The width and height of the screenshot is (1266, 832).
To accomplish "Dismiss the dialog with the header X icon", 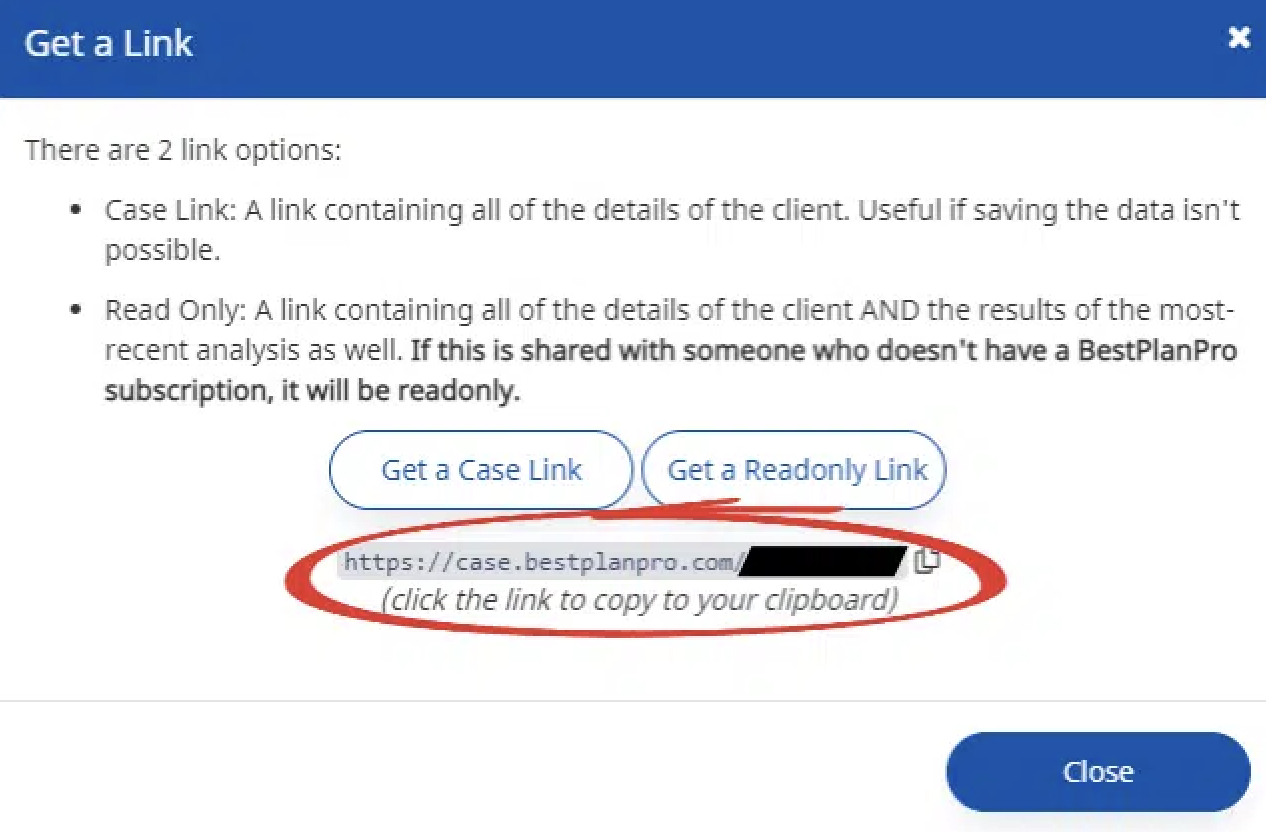I will tap(1239, 38).
